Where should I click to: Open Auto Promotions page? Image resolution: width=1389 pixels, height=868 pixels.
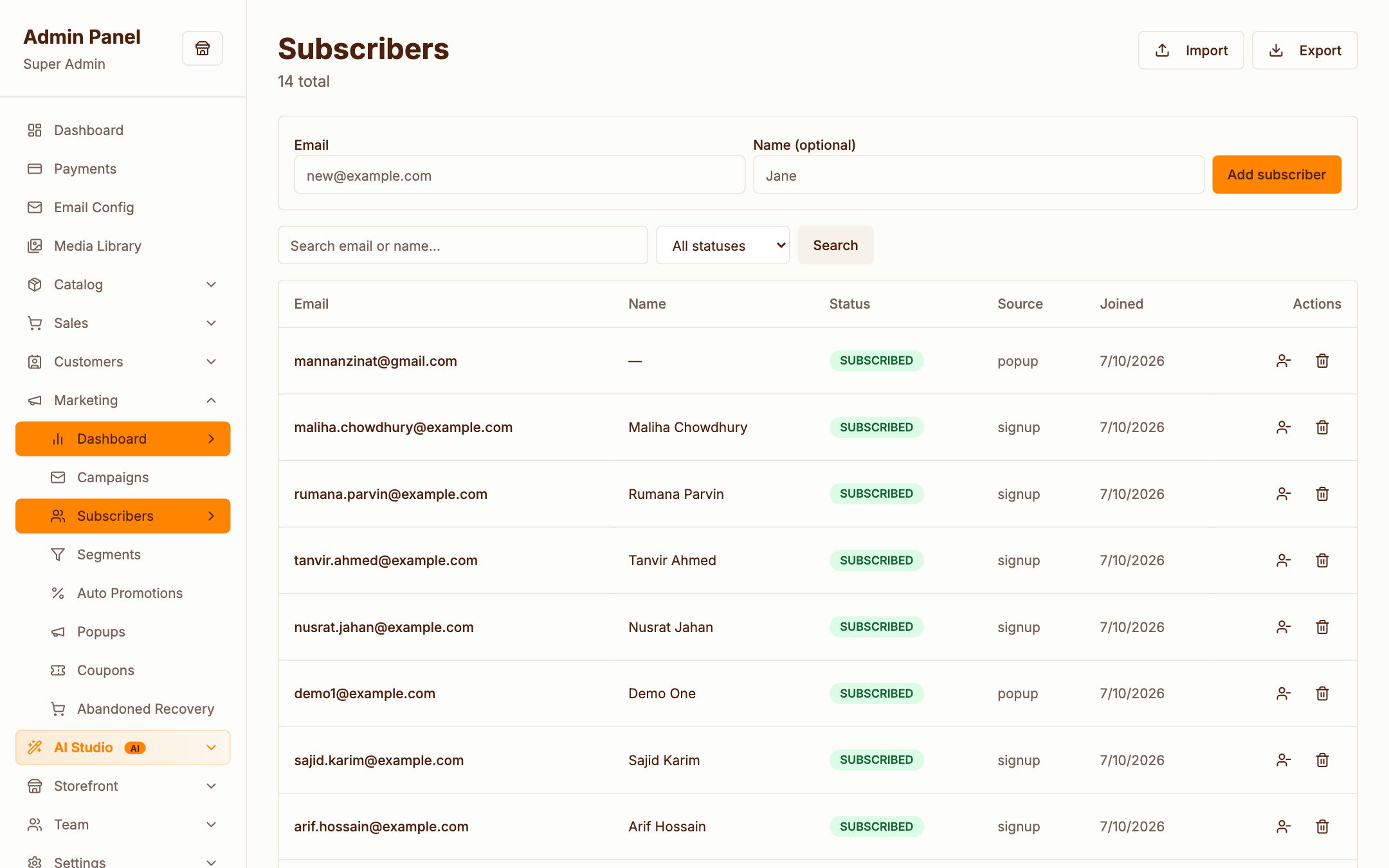click(x=123, y=593)
